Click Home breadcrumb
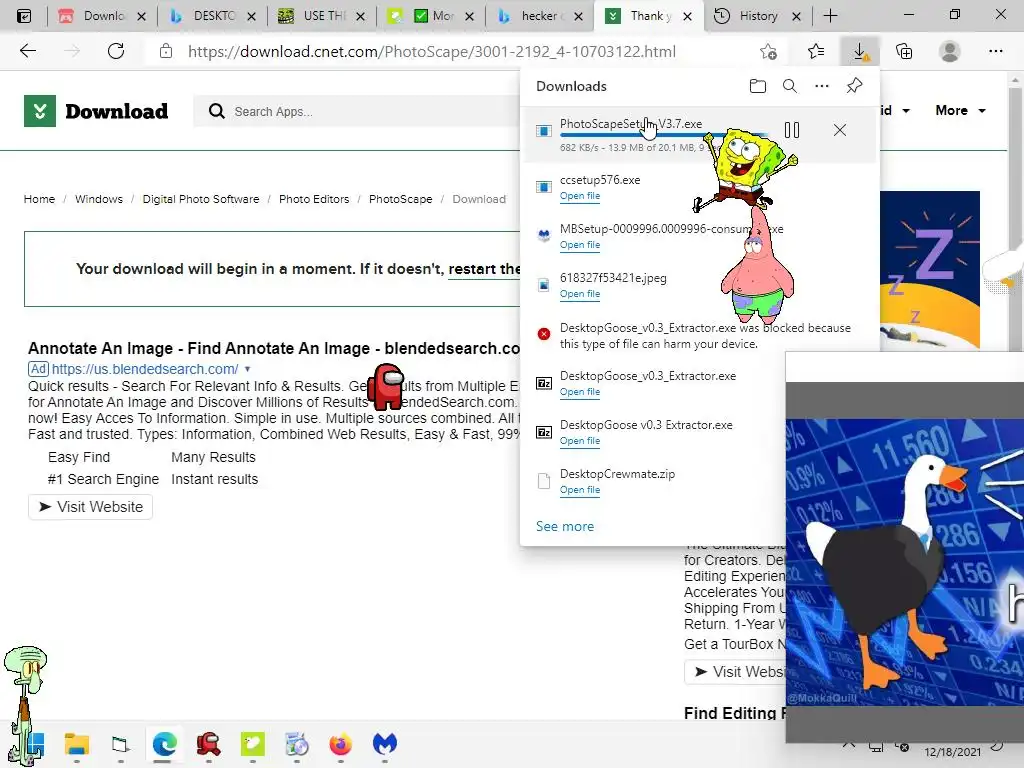Screen dimensions: 1024x768 pyautogui.click(x=39, y=199)
